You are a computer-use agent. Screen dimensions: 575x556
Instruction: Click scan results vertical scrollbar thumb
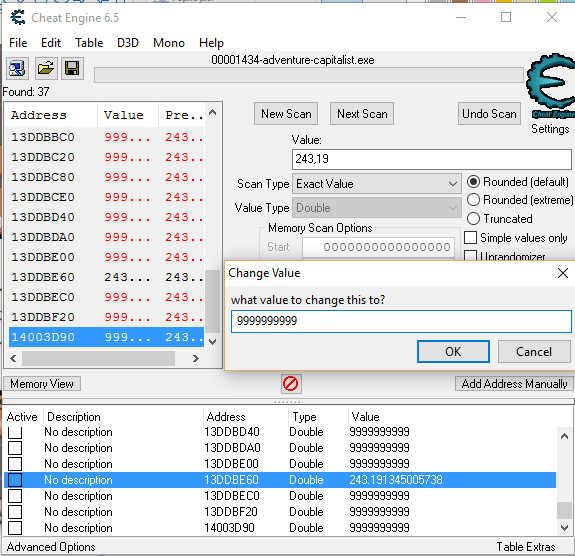point(212,301)
